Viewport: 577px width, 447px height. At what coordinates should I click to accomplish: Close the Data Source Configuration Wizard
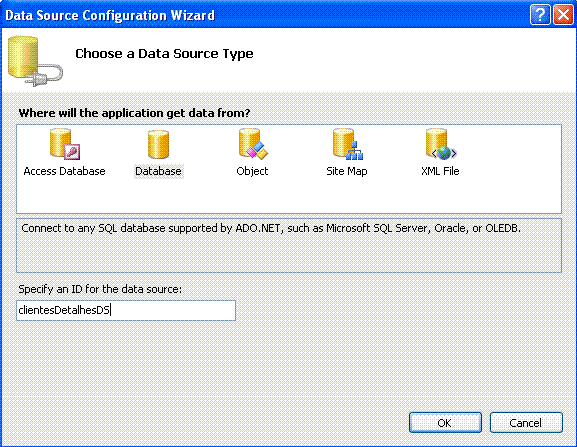pos(563,15)
